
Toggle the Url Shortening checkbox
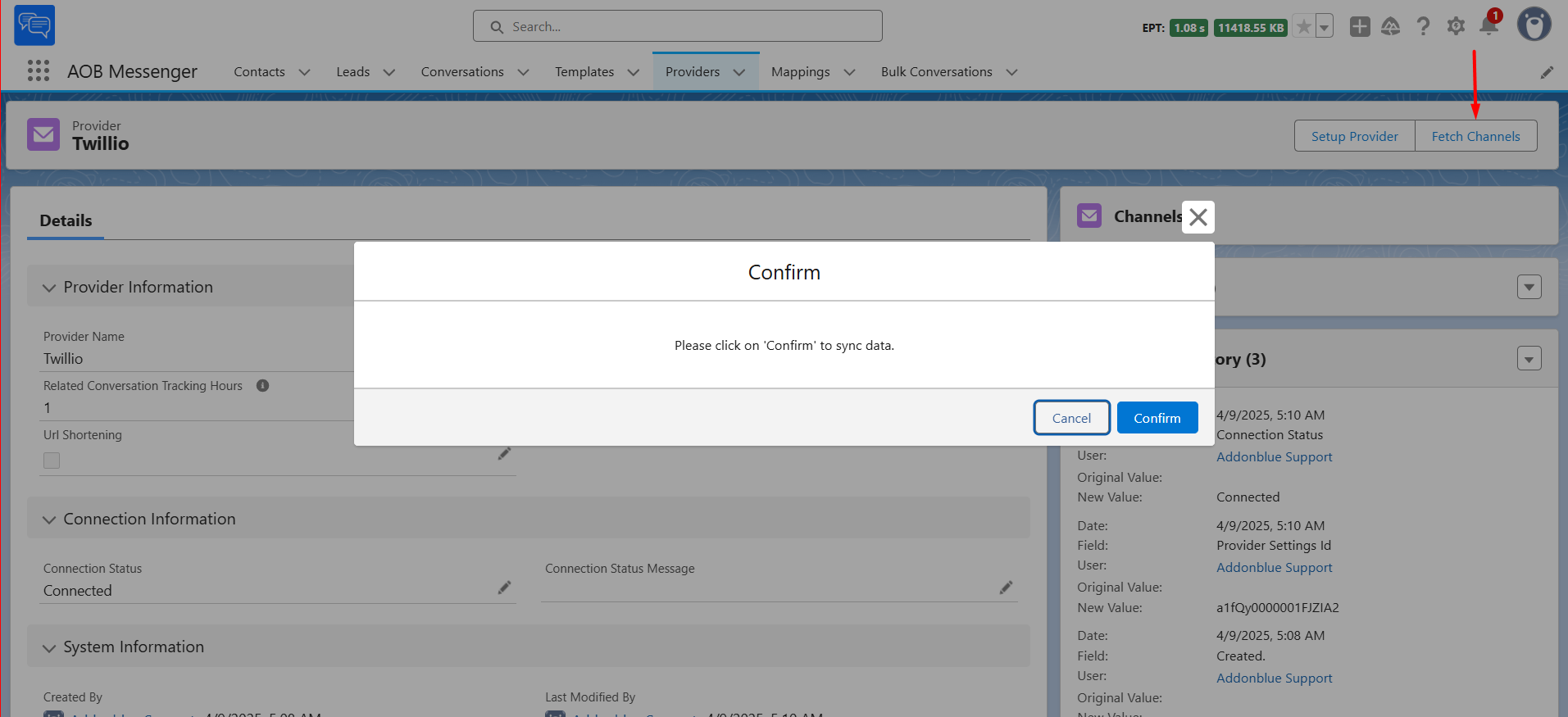[x=52, y=461]
